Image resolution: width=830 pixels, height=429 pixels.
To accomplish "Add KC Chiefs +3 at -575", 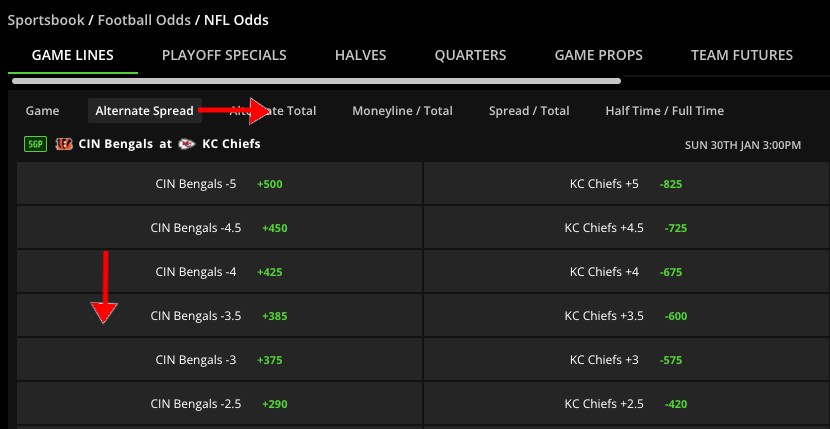I will pyautogui.click(x=627, y=360).
